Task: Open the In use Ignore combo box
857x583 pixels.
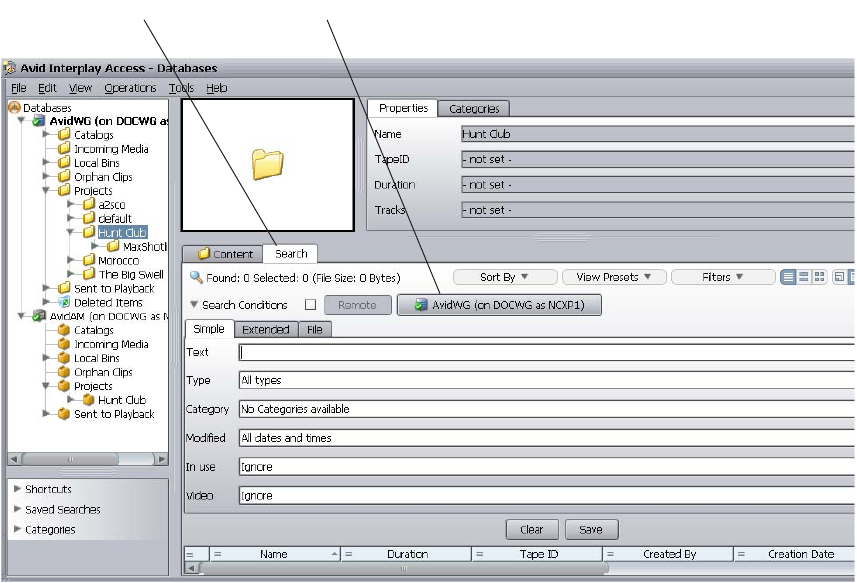Action: pyautogui.click(x=547, y=467)
